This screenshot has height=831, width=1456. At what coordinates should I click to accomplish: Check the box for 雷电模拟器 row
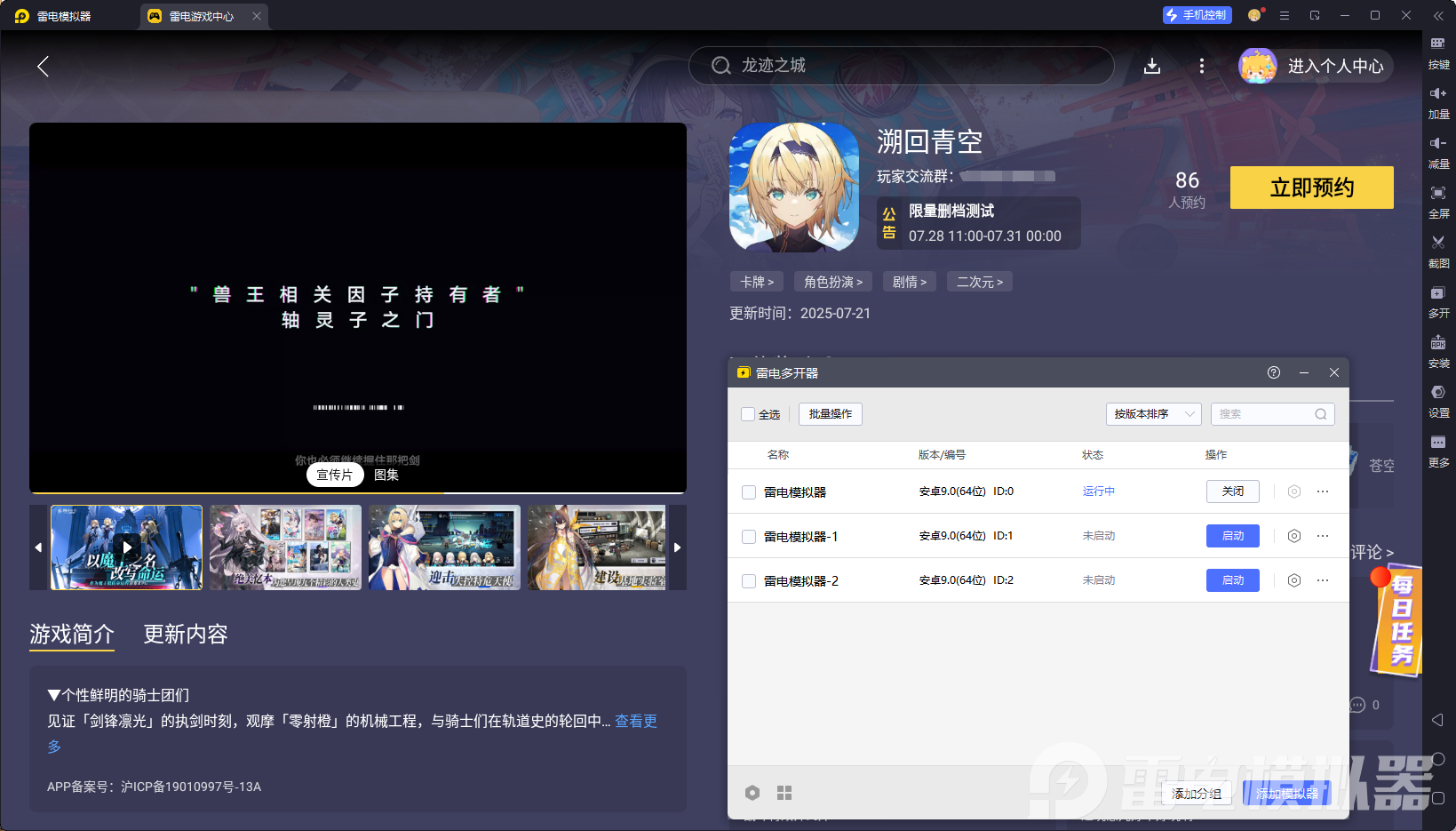pos(749,492)
